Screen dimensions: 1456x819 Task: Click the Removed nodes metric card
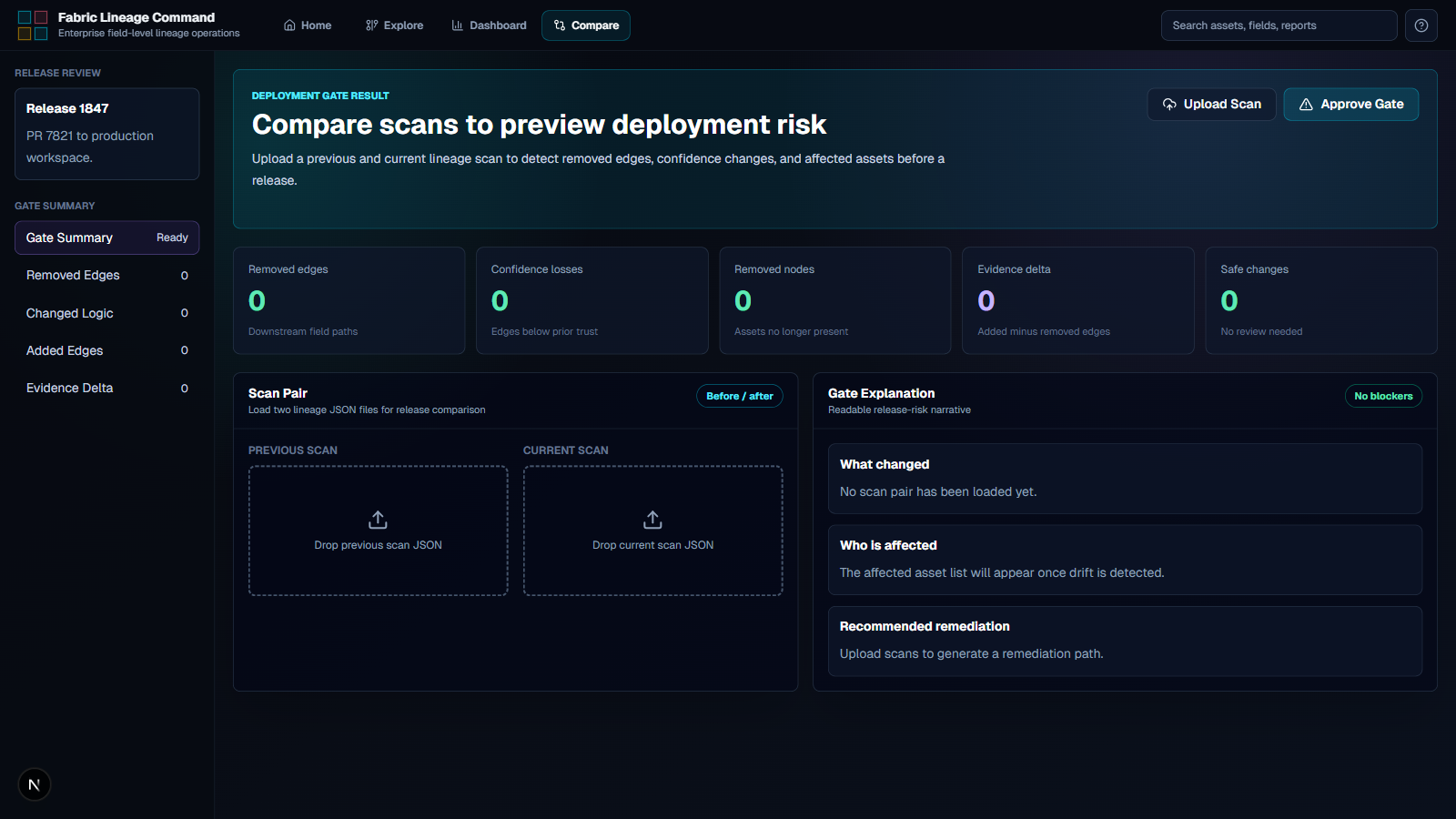[835, 300]
